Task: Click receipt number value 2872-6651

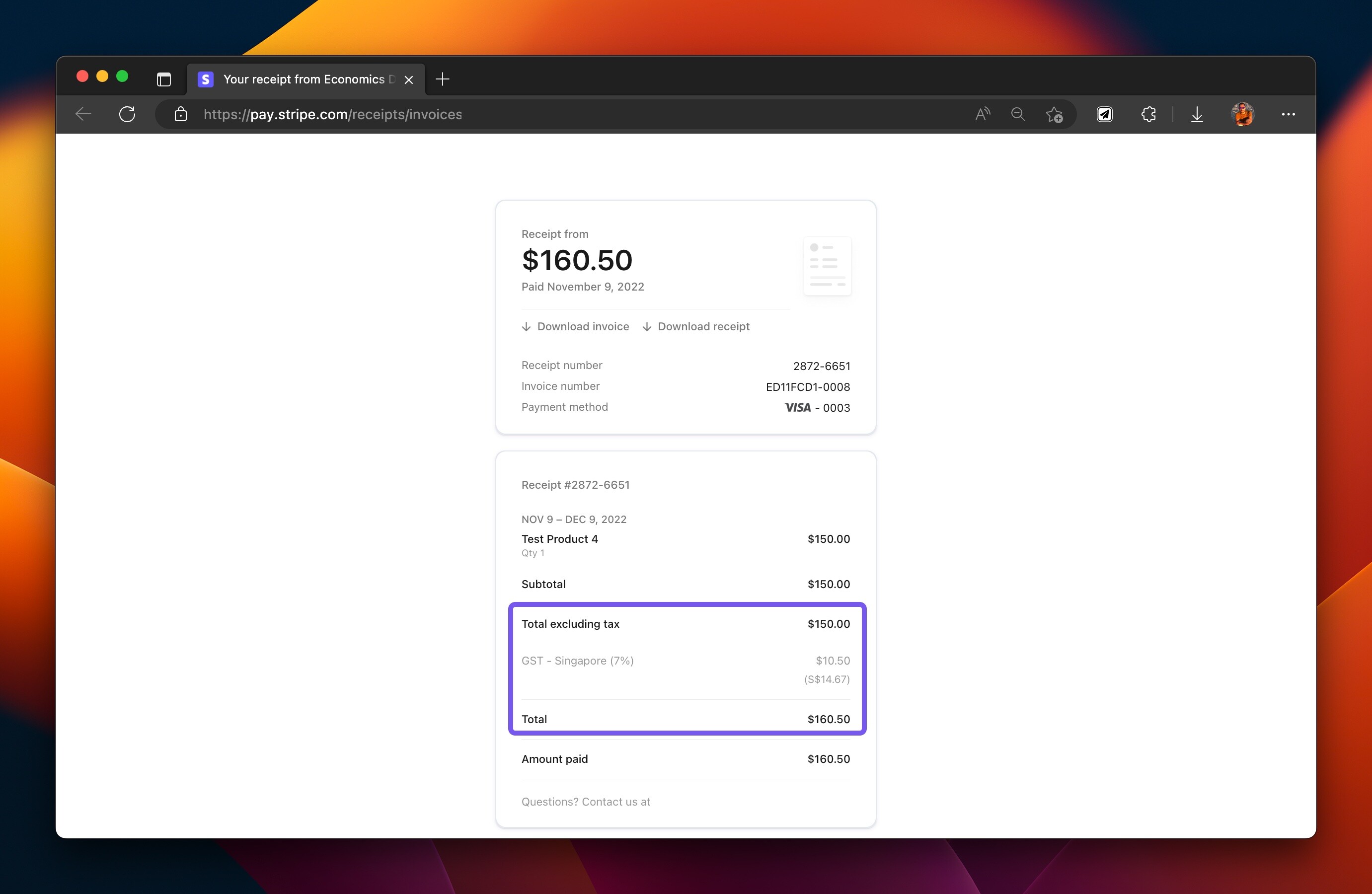Action: 822,366
